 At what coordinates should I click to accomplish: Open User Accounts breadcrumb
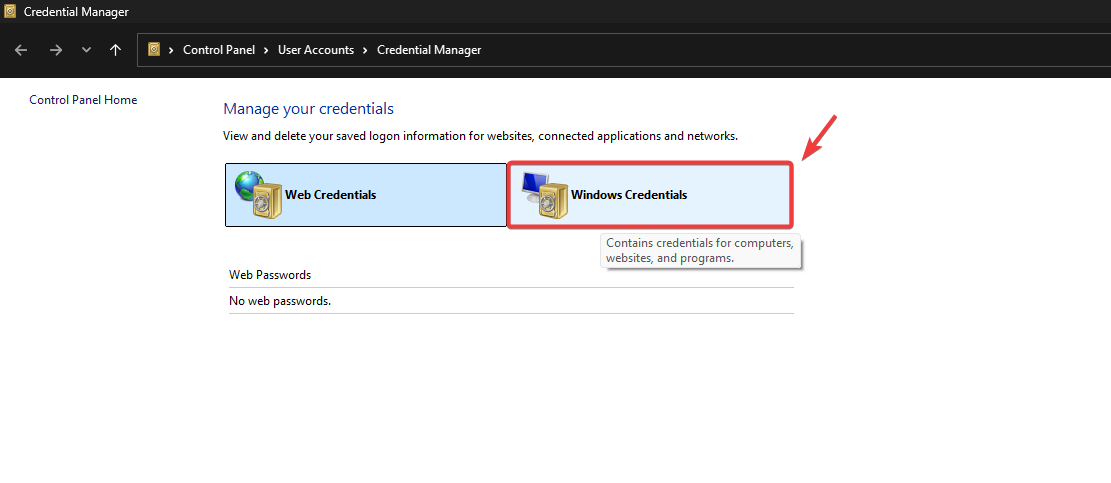click(316, 50)
